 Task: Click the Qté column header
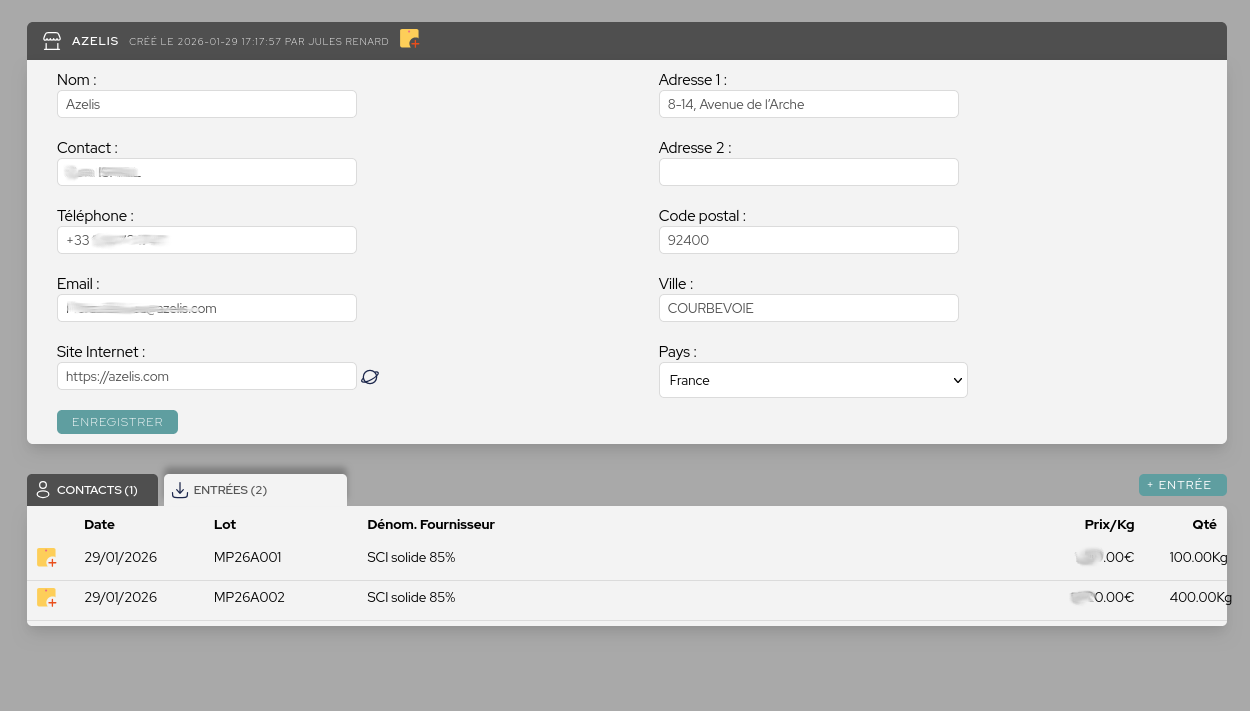(1204, 524)
